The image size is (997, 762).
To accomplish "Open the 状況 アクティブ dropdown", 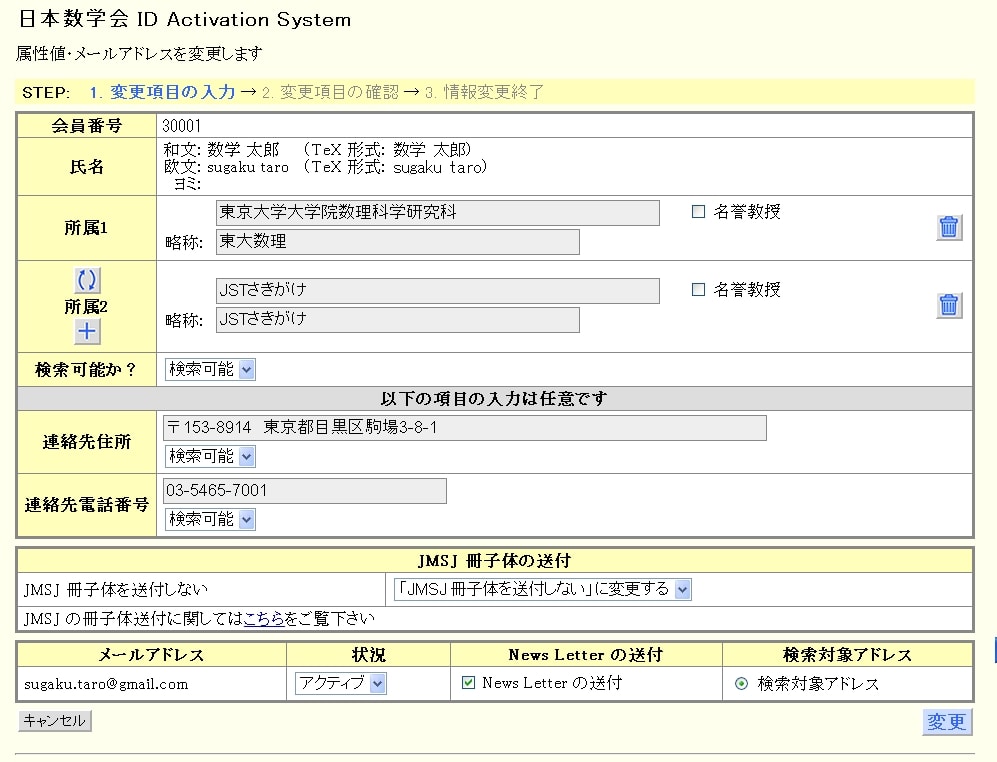I will (340, 684).
